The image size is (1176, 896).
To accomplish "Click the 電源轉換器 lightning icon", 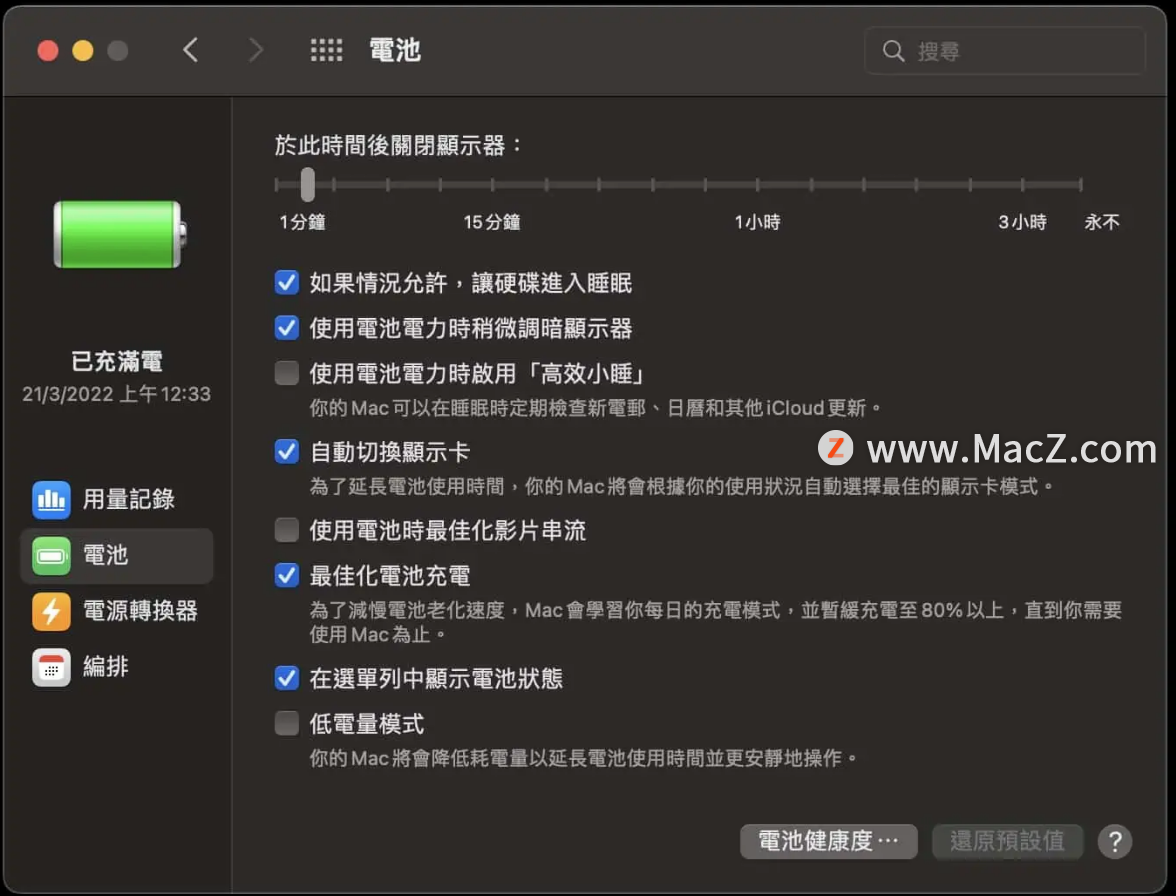I will point(51,611).
